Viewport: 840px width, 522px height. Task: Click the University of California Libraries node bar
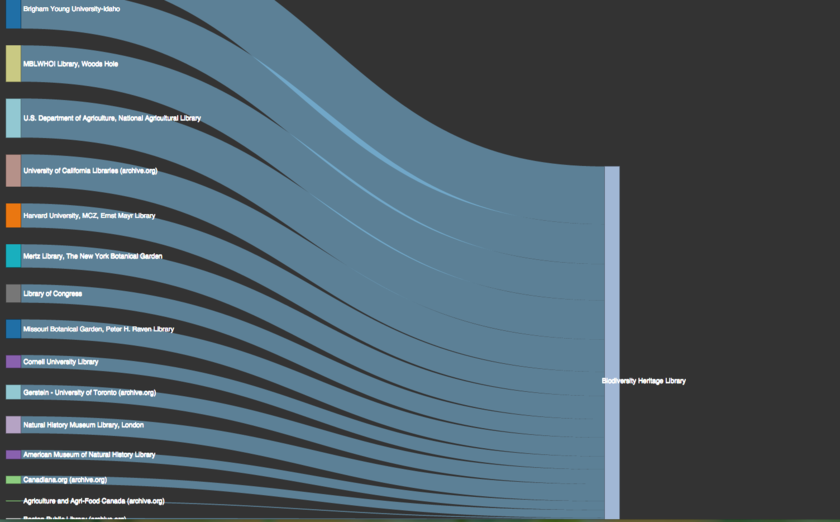[13, 171]
